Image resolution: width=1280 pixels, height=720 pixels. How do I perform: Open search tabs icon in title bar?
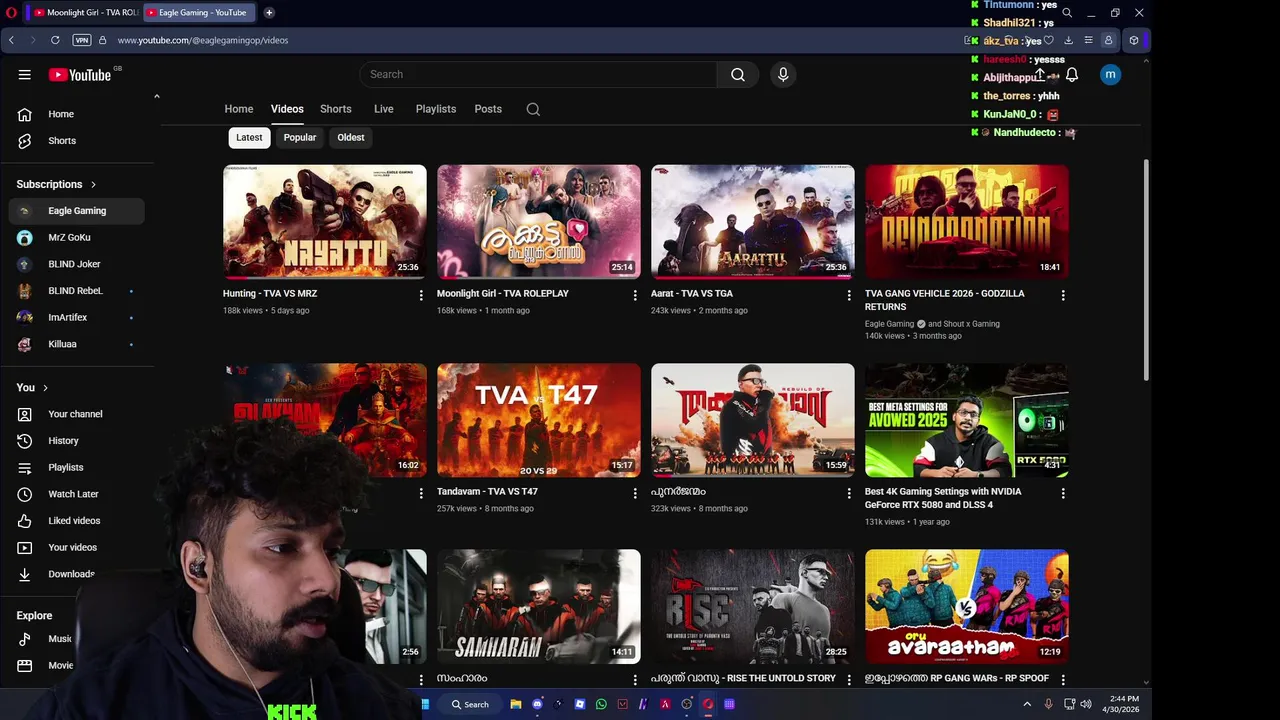tap(1067, 13)
